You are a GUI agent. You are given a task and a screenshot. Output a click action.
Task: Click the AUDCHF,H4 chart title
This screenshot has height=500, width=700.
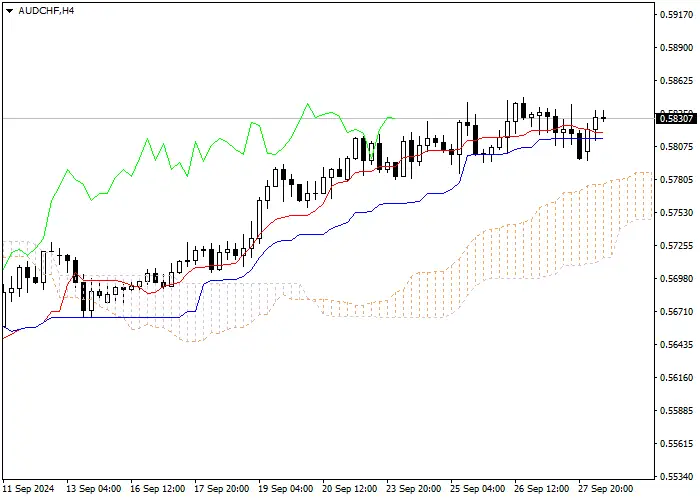point(46,11)
